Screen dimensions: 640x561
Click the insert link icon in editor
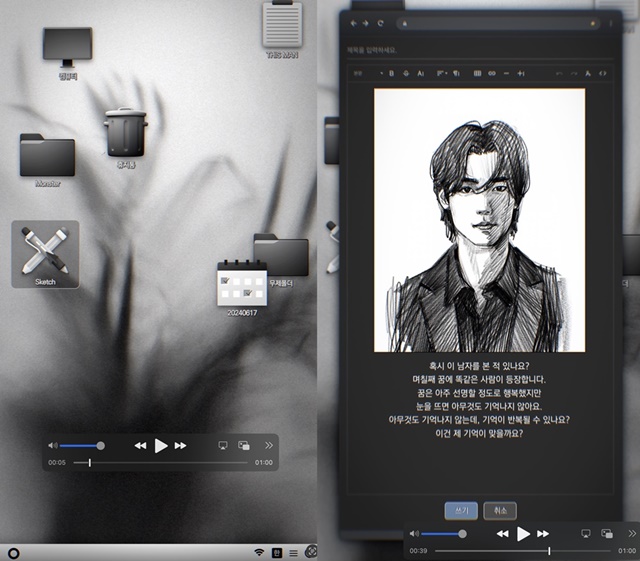coord(491,73)
